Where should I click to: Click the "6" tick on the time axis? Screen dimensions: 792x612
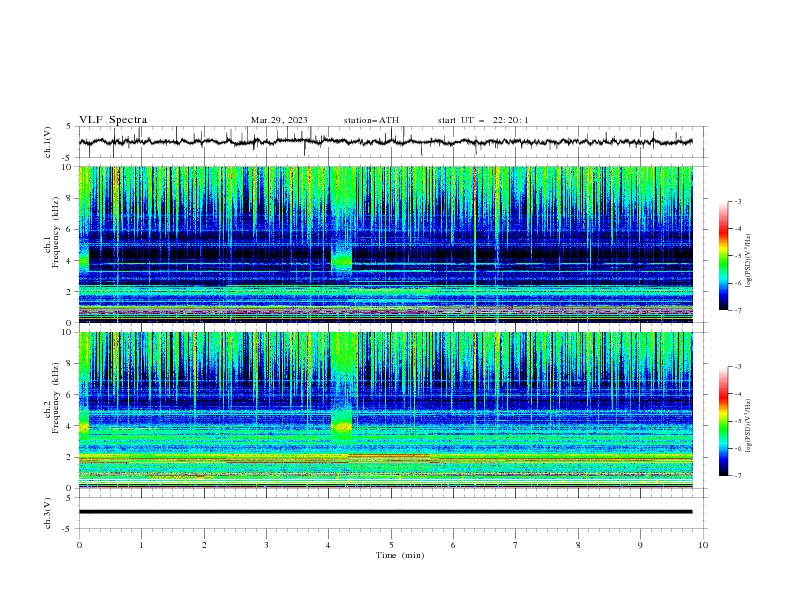click(x=454, y=545)
